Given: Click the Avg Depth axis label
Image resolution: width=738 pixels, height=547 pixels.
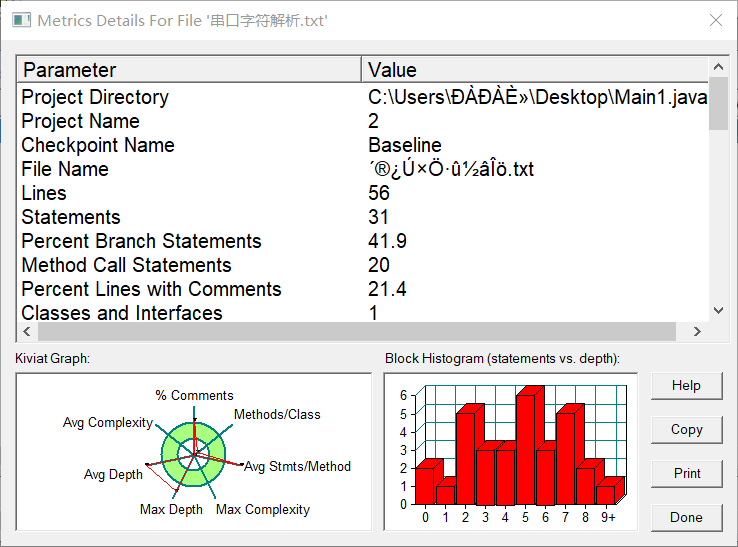Looking at the screenshot, I should [x=113, y=474].
